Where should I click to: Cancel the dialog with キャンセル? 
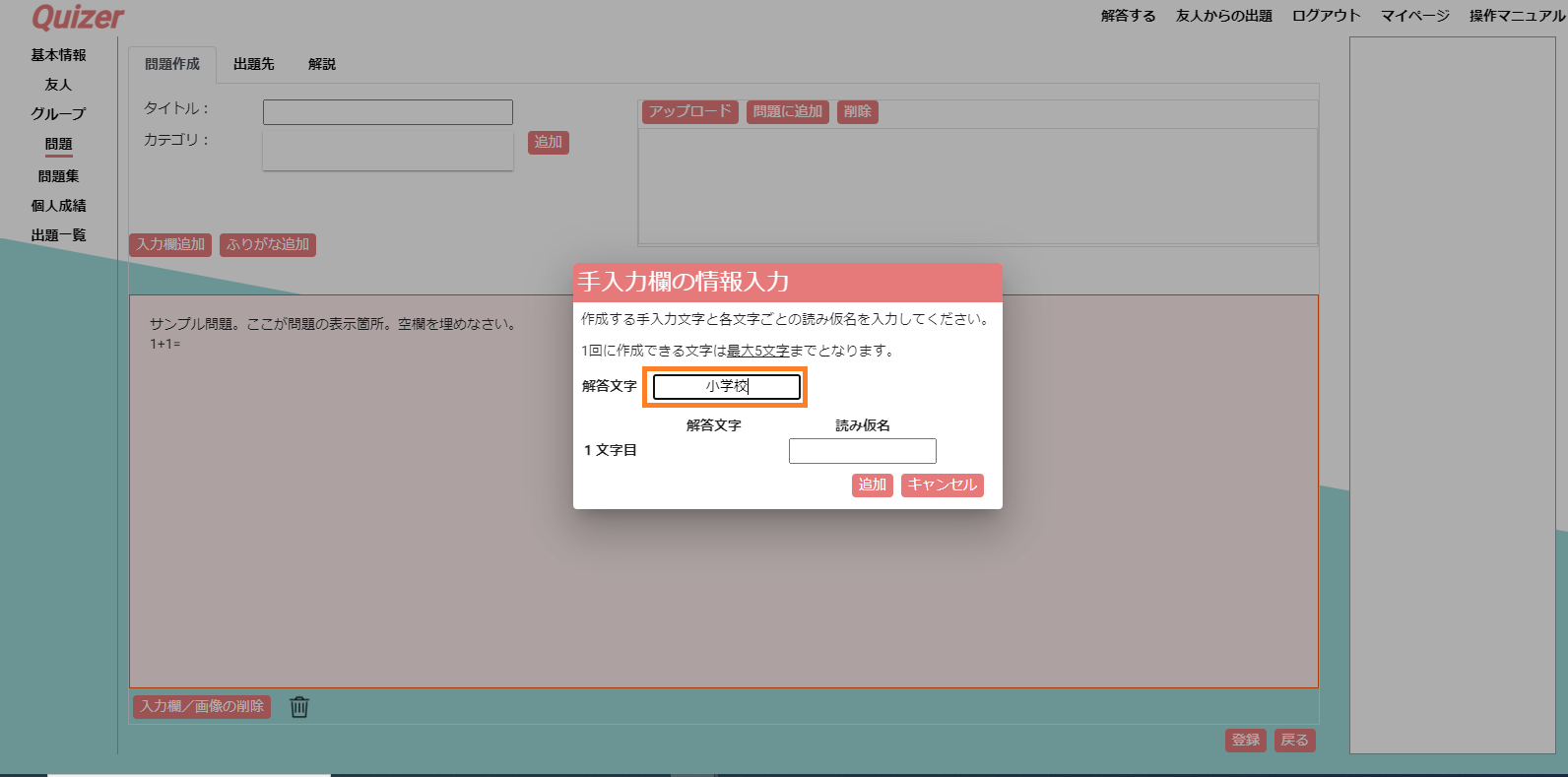[x=943, y=486]
